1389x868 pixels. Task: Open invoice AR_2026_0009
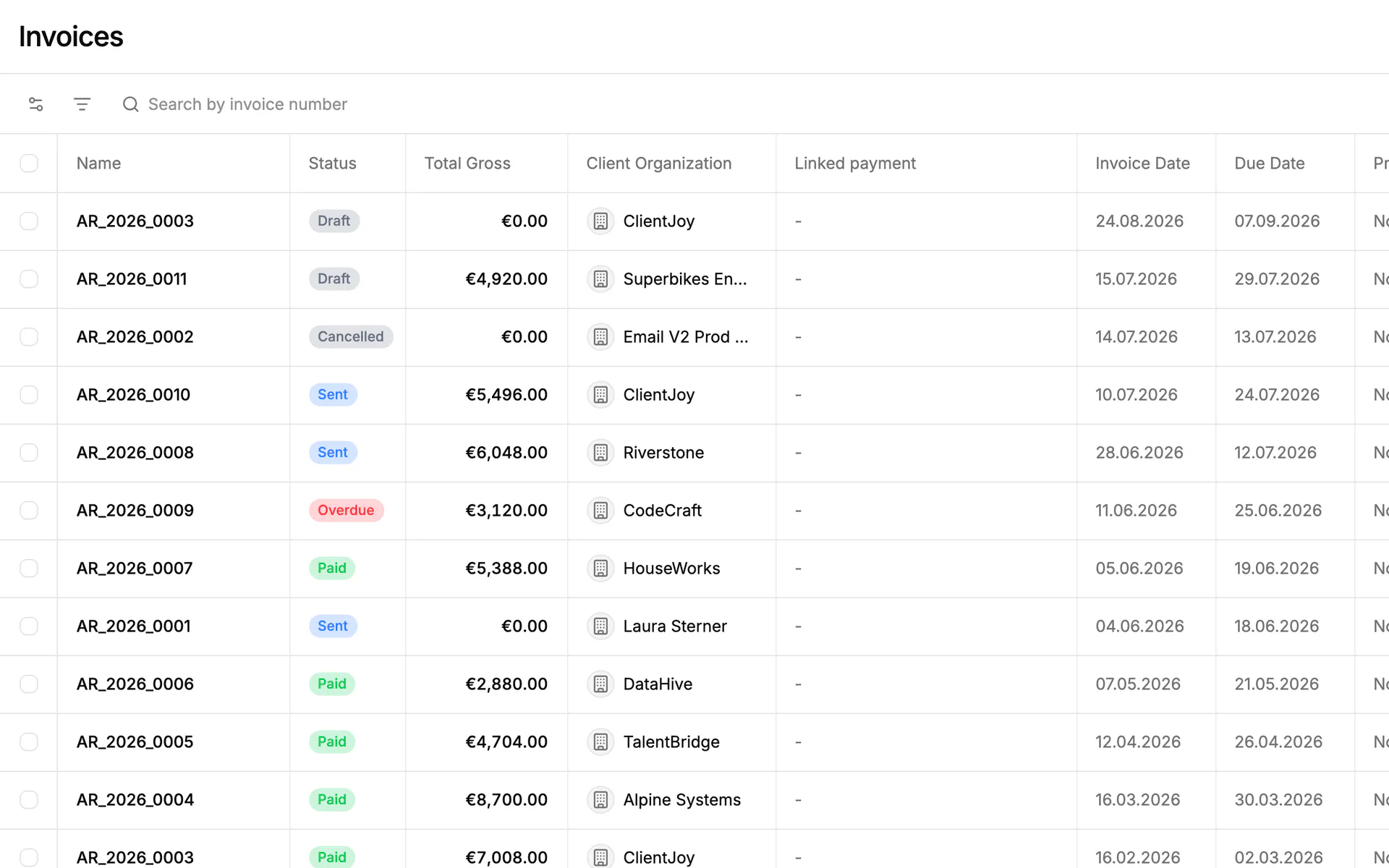pos(135,511)
